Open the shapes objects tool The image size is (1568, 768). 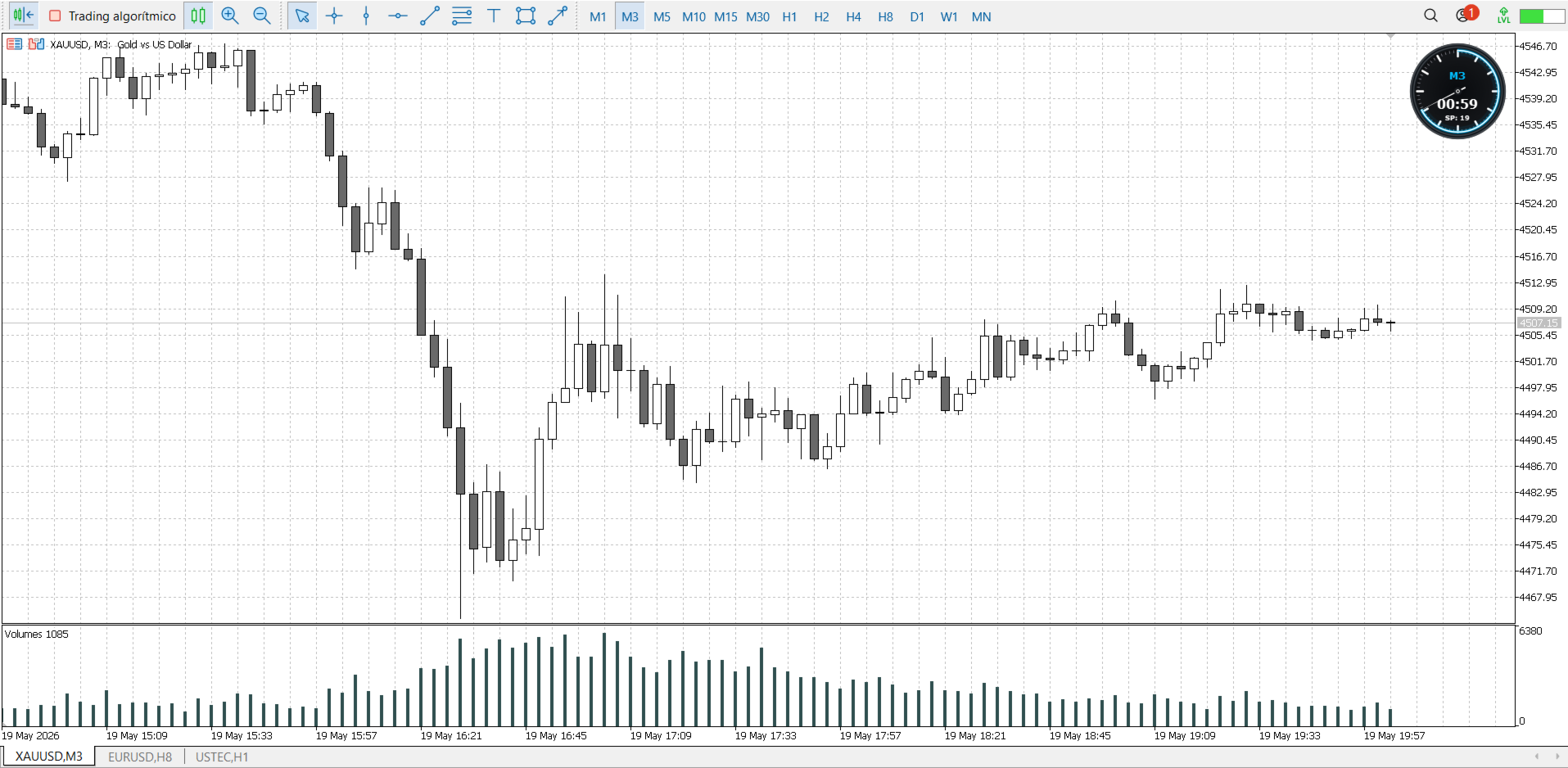(526, 16)
